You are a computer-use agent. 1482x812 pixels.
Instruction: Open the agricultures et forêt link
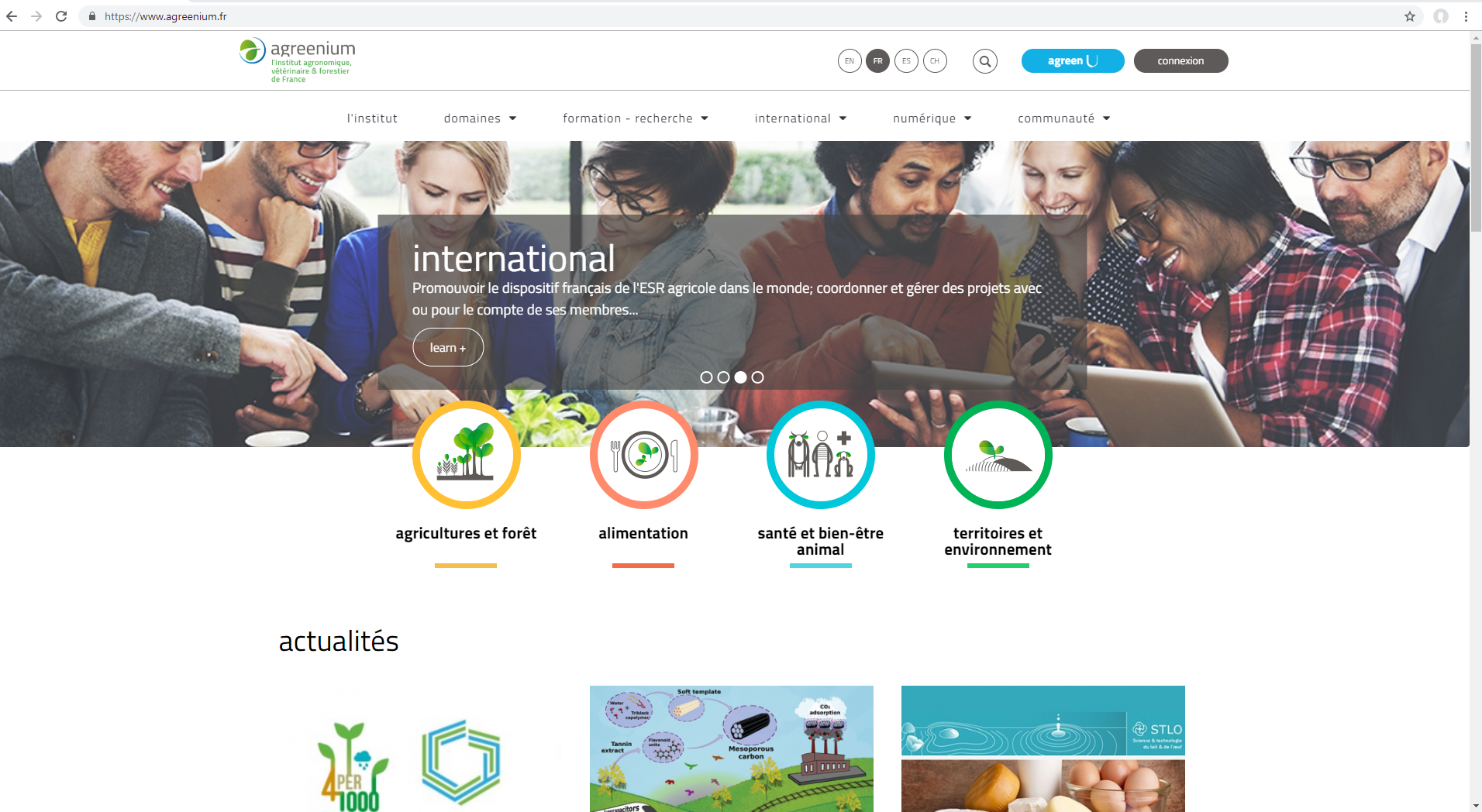point(466,533)
